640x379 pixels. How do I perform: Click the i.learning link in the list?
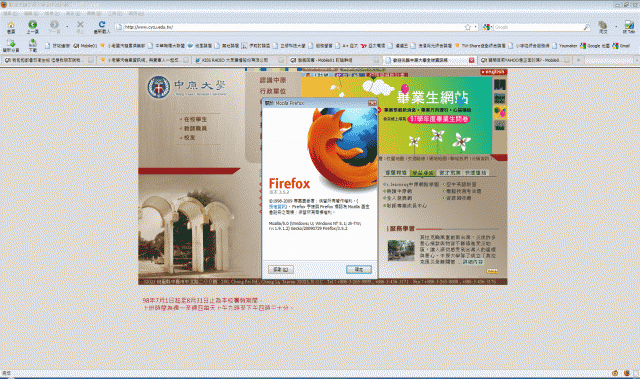[413, 184]
